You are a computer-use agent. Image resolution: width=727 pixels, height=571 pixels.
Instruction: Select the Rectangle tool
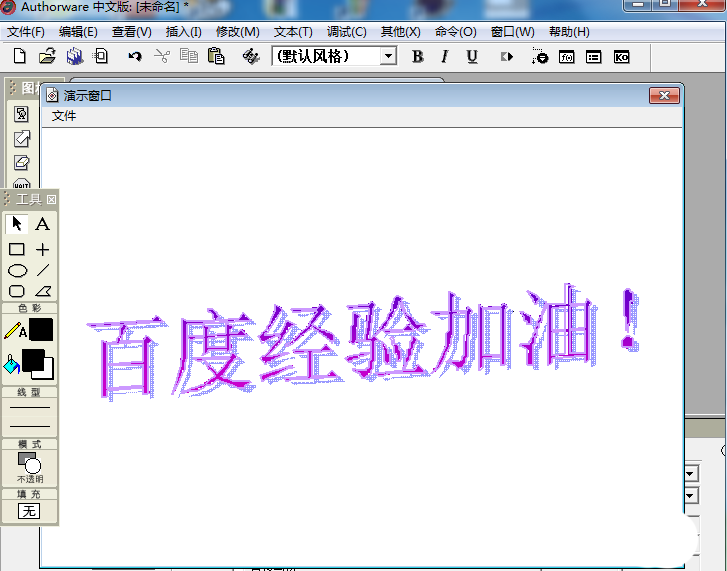[x=17, y=249]
